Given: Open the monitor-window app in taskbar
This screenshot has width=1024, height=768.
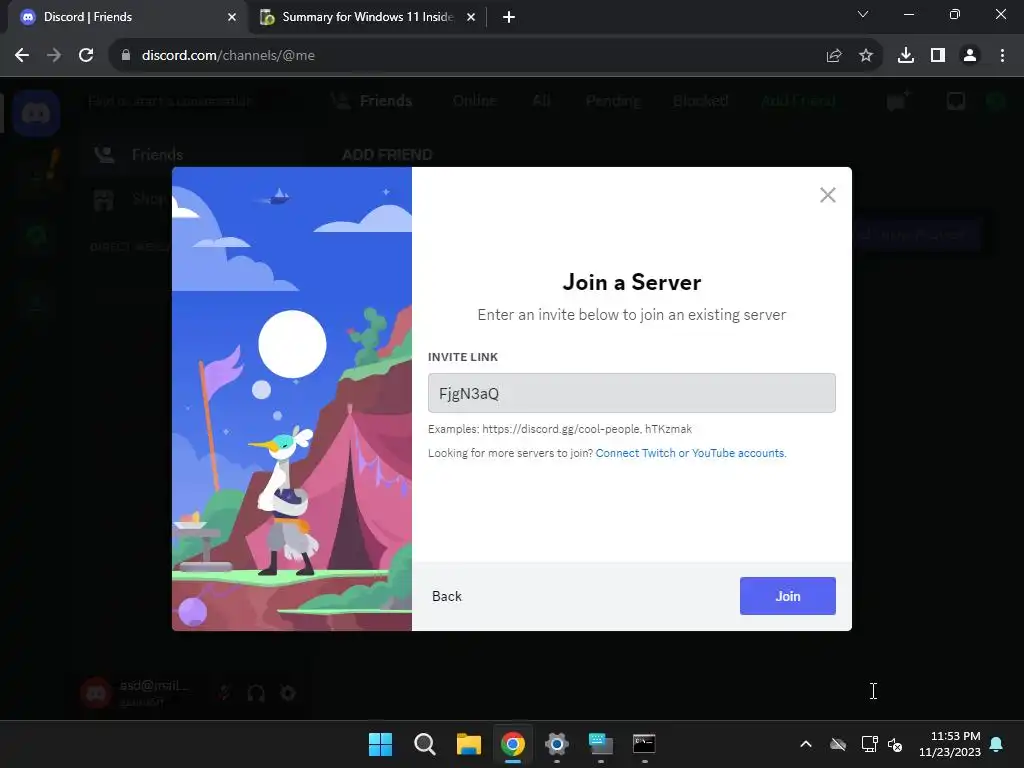Looking at the screenshot, I should (x=600, y=744).
